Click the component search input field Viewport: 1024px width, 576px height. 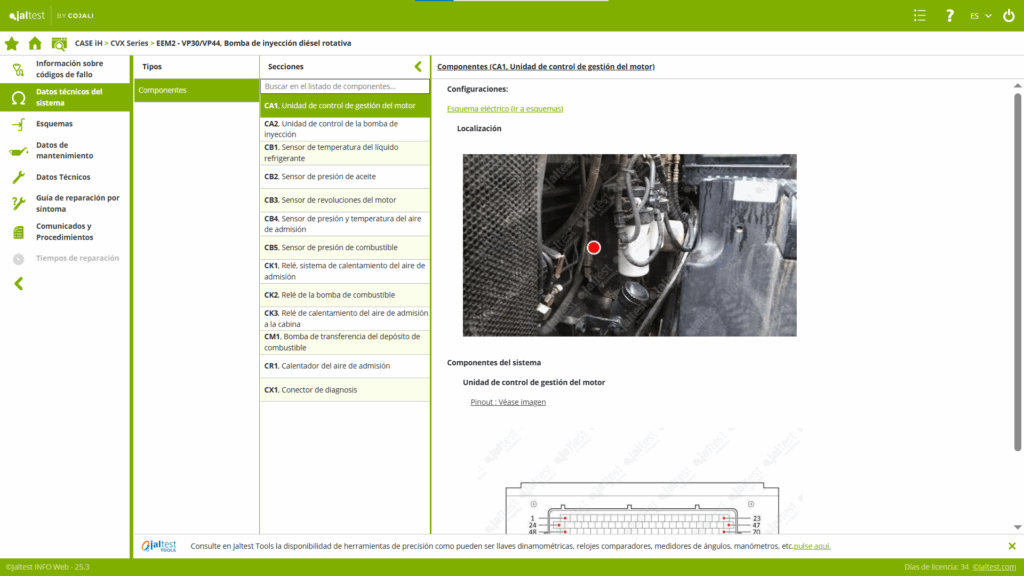click(x=344, y=86)
